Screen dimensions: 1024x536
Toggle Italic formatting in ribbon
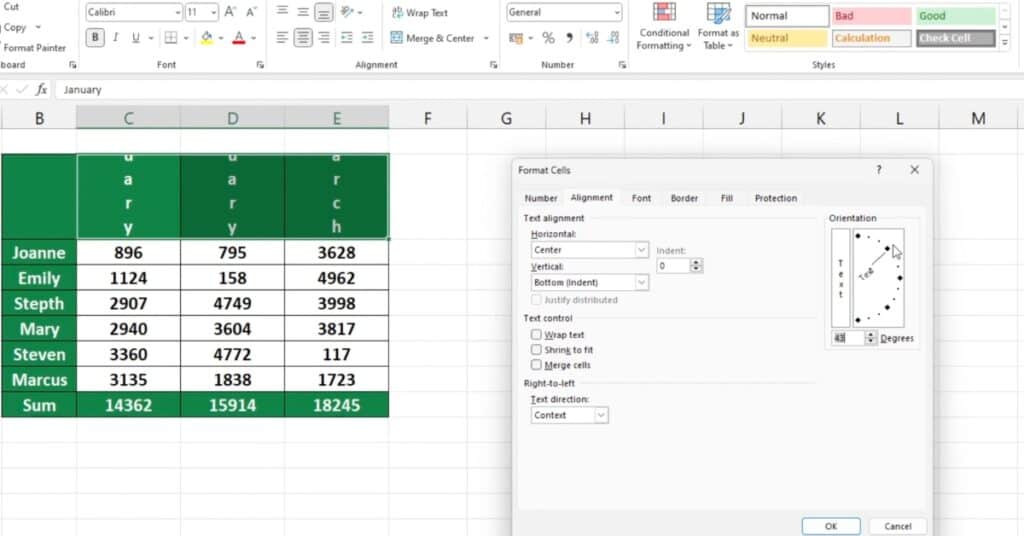pos(116,38)
